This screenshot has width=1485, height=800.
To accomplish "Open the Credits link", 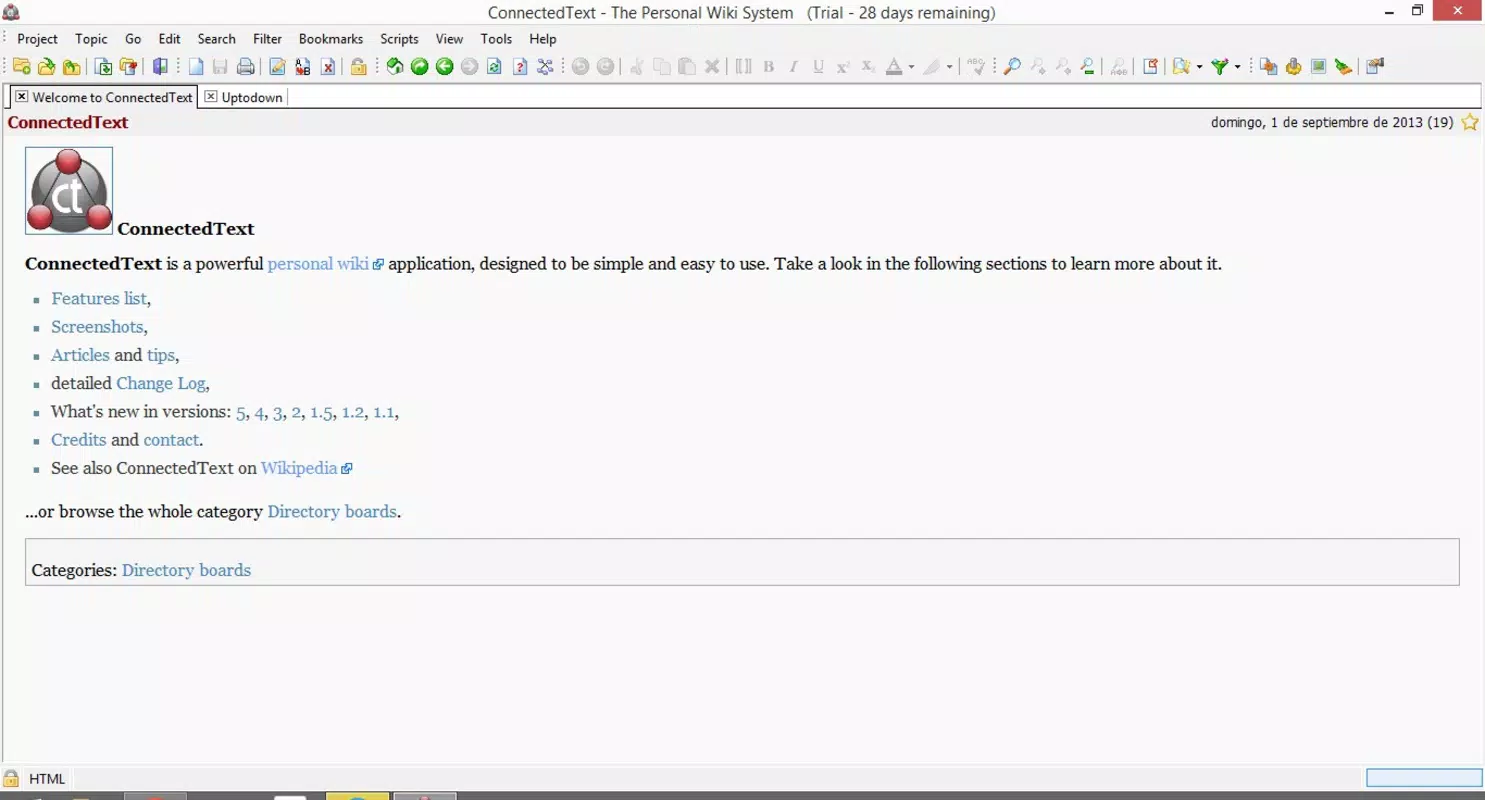I will tap(78, 440).
